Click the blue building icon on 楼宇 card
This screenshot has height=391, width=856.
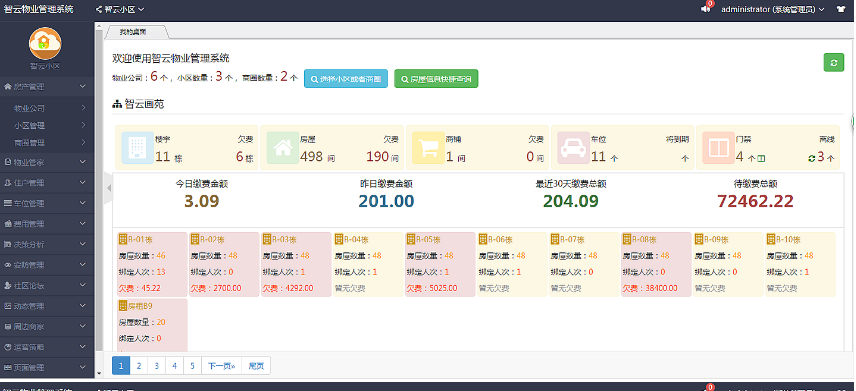(138, 147)
